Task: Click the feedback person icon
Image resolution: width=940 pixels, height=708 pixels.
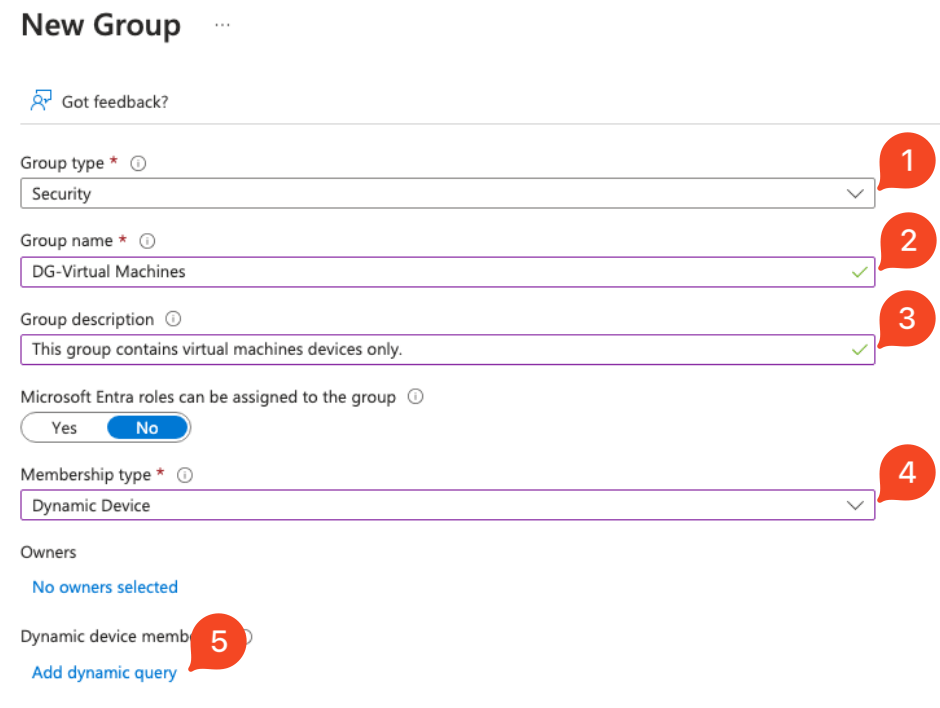Action: (41, 101)
